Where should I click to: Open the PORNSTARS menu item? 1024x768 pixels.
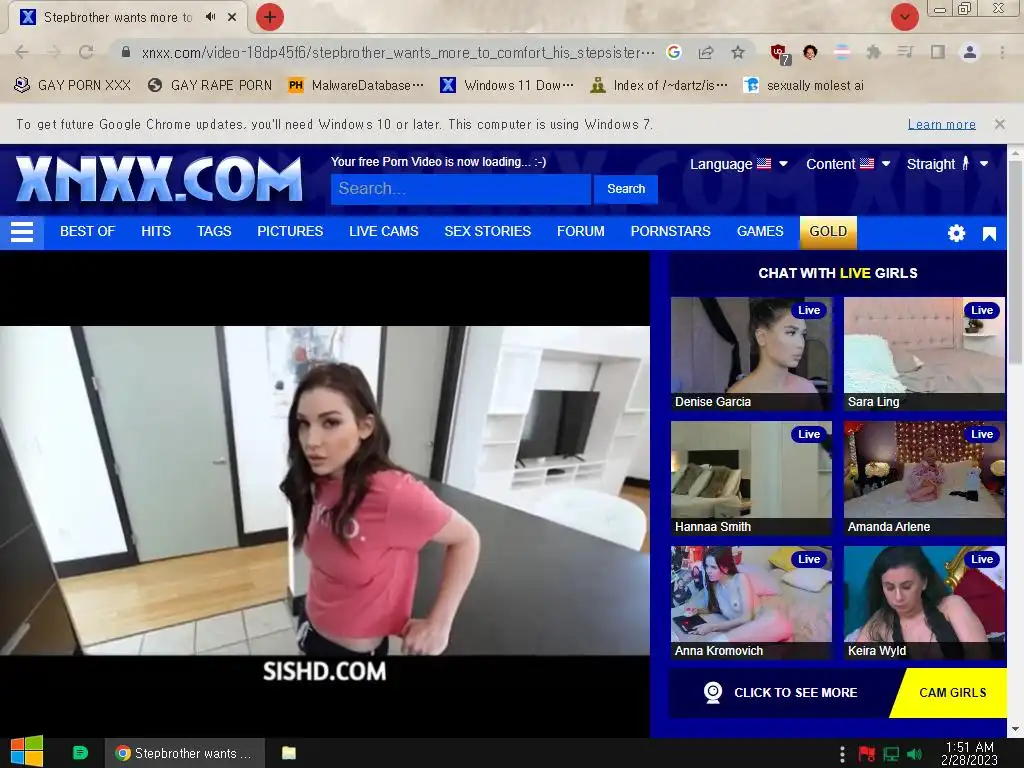point(671,231)
